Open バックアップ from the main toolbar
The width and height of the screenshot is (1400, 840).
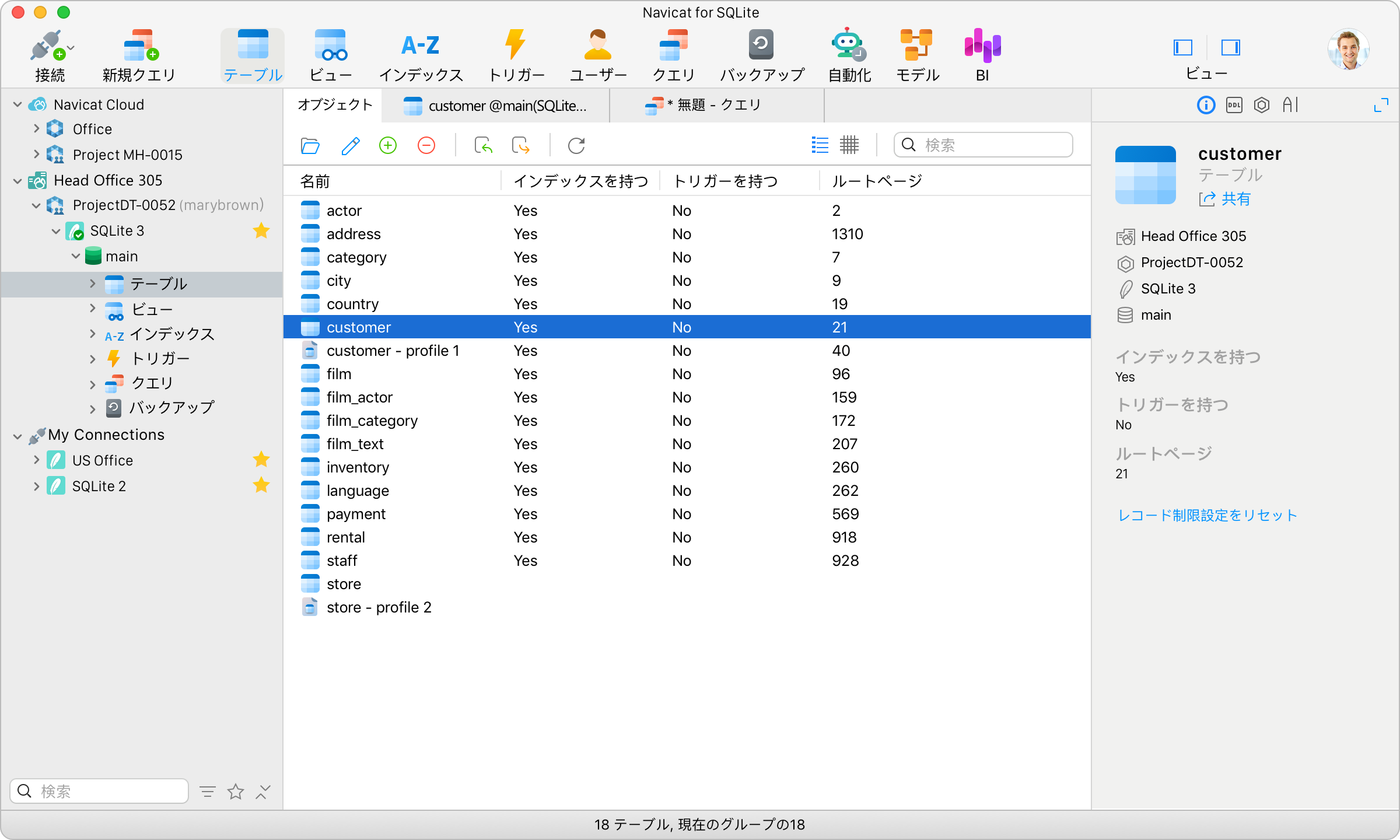(x=761, y=55)
